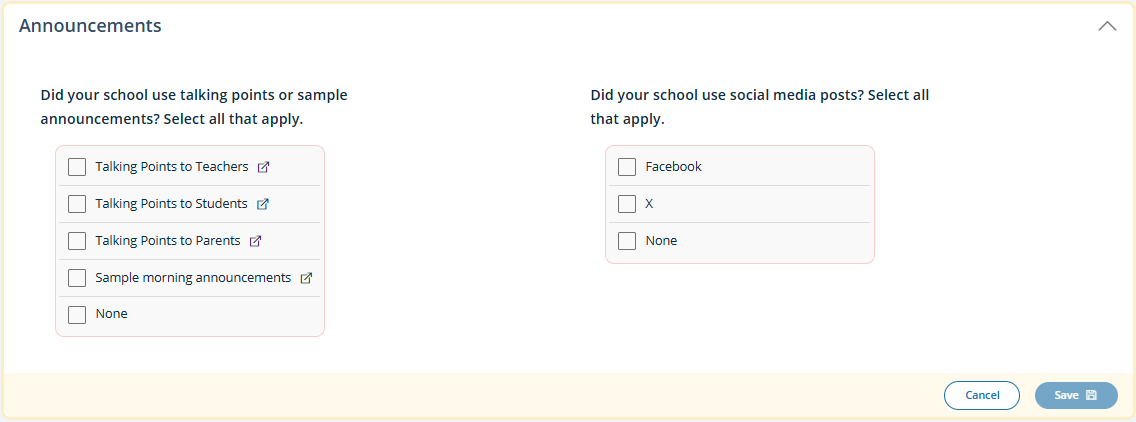This screenshot has width=1136, height=422.
Task: Click the Announcements section title
Action: [x=90, y=27]
